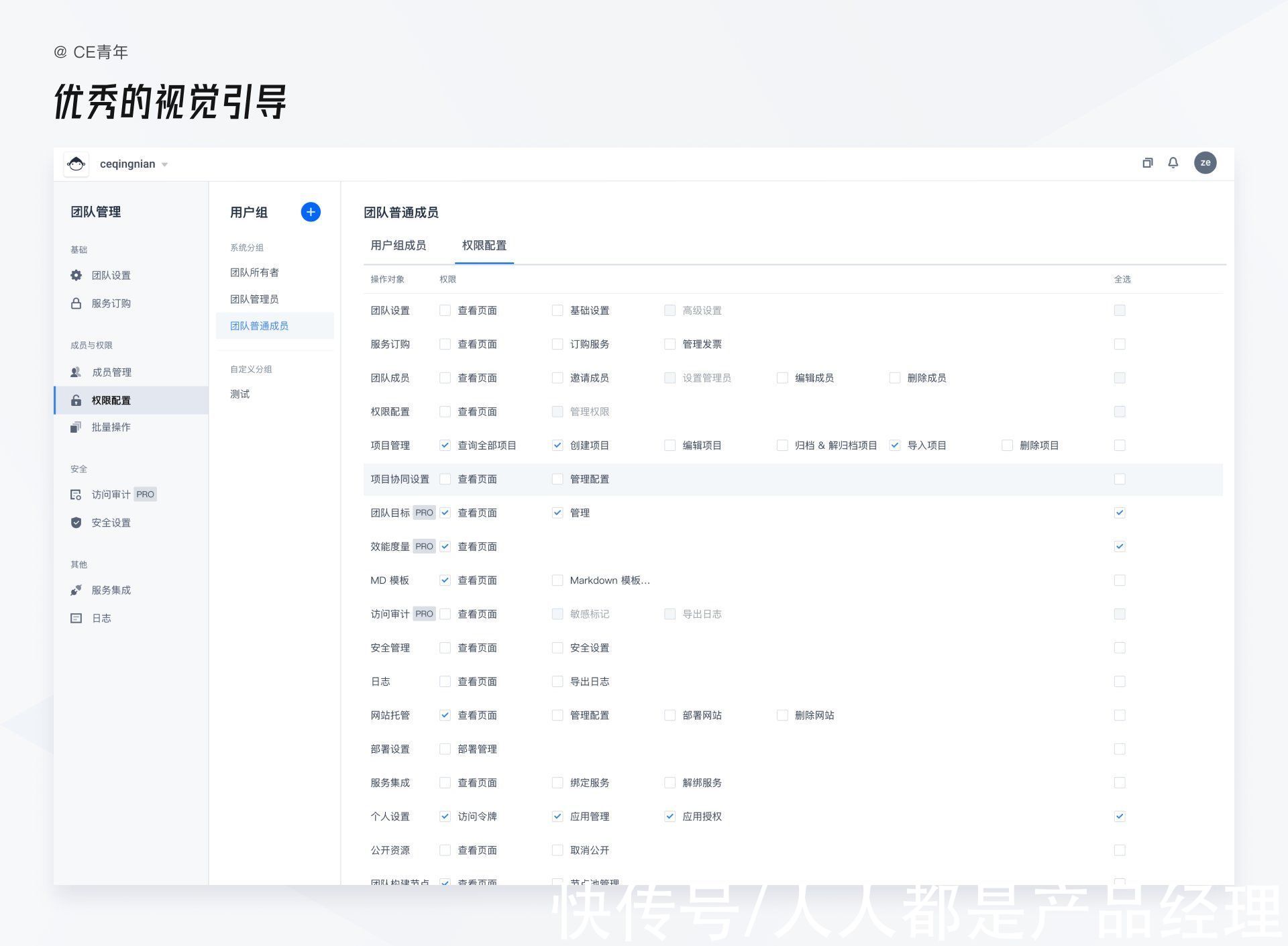Check 删除成员 permission
Image resolution: width=1288 pixels, height=946 pixels.
(x=894, y=378)
